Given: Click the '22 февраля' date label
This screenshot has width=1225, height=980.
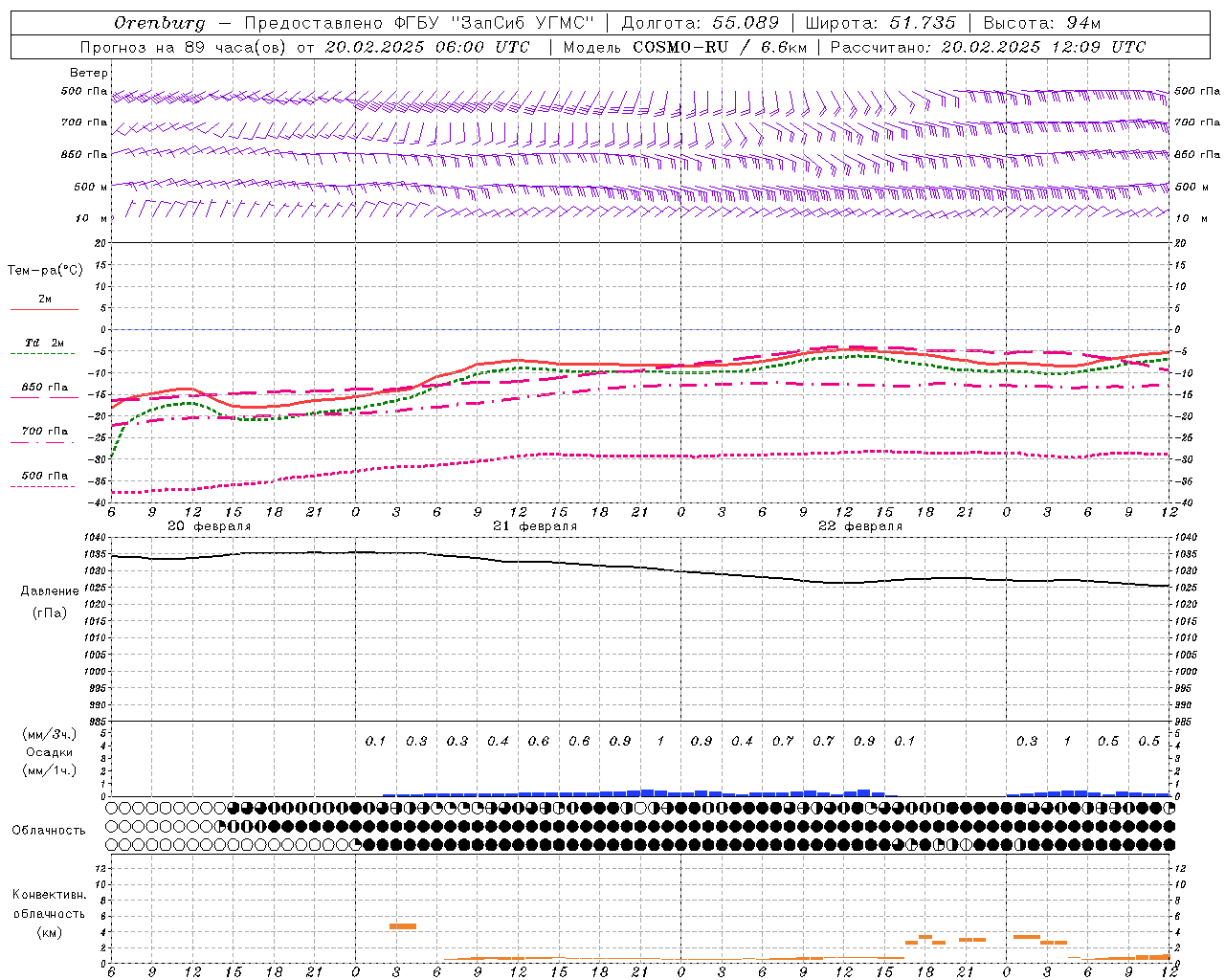Looking at the screenshot, I should coord(860,526).
